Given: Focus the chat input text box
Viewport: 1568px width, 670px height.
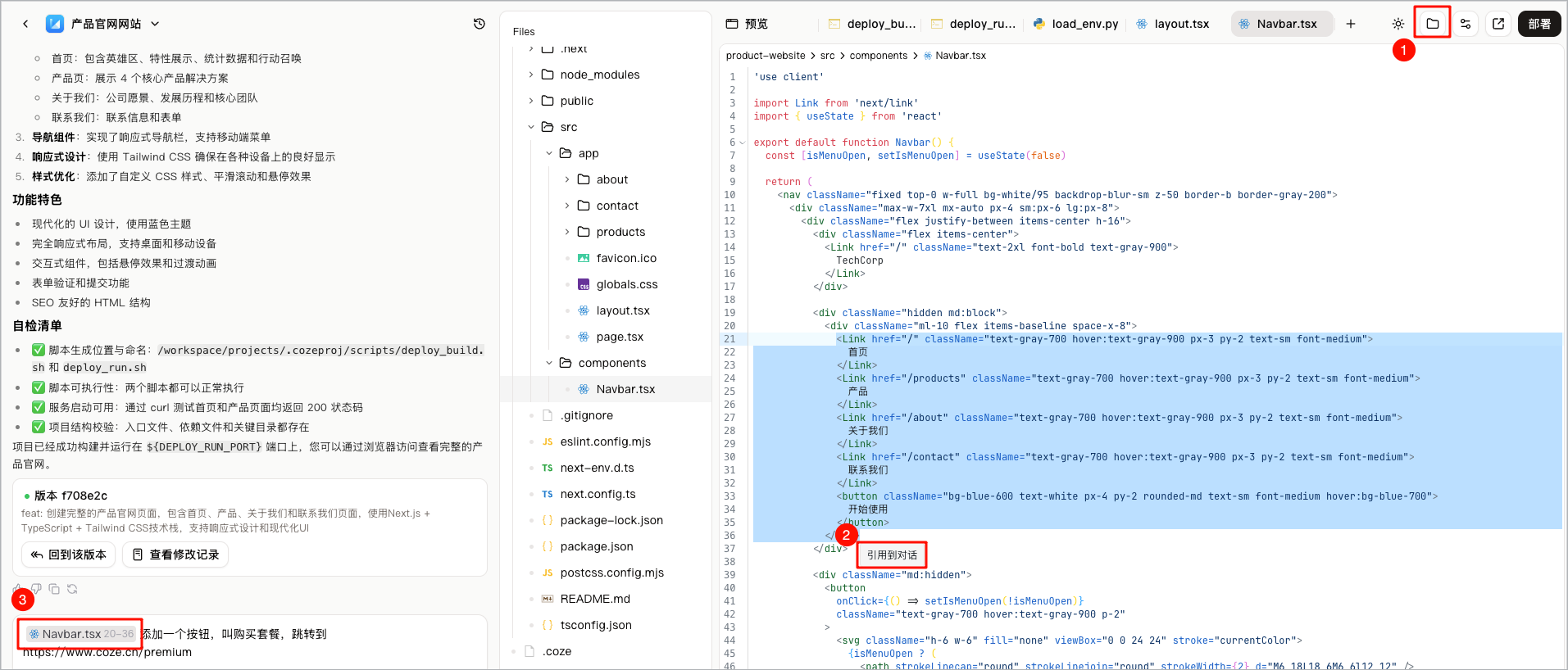Looking at the screenshot, I should pyautogui.click(x=250, y=643).
